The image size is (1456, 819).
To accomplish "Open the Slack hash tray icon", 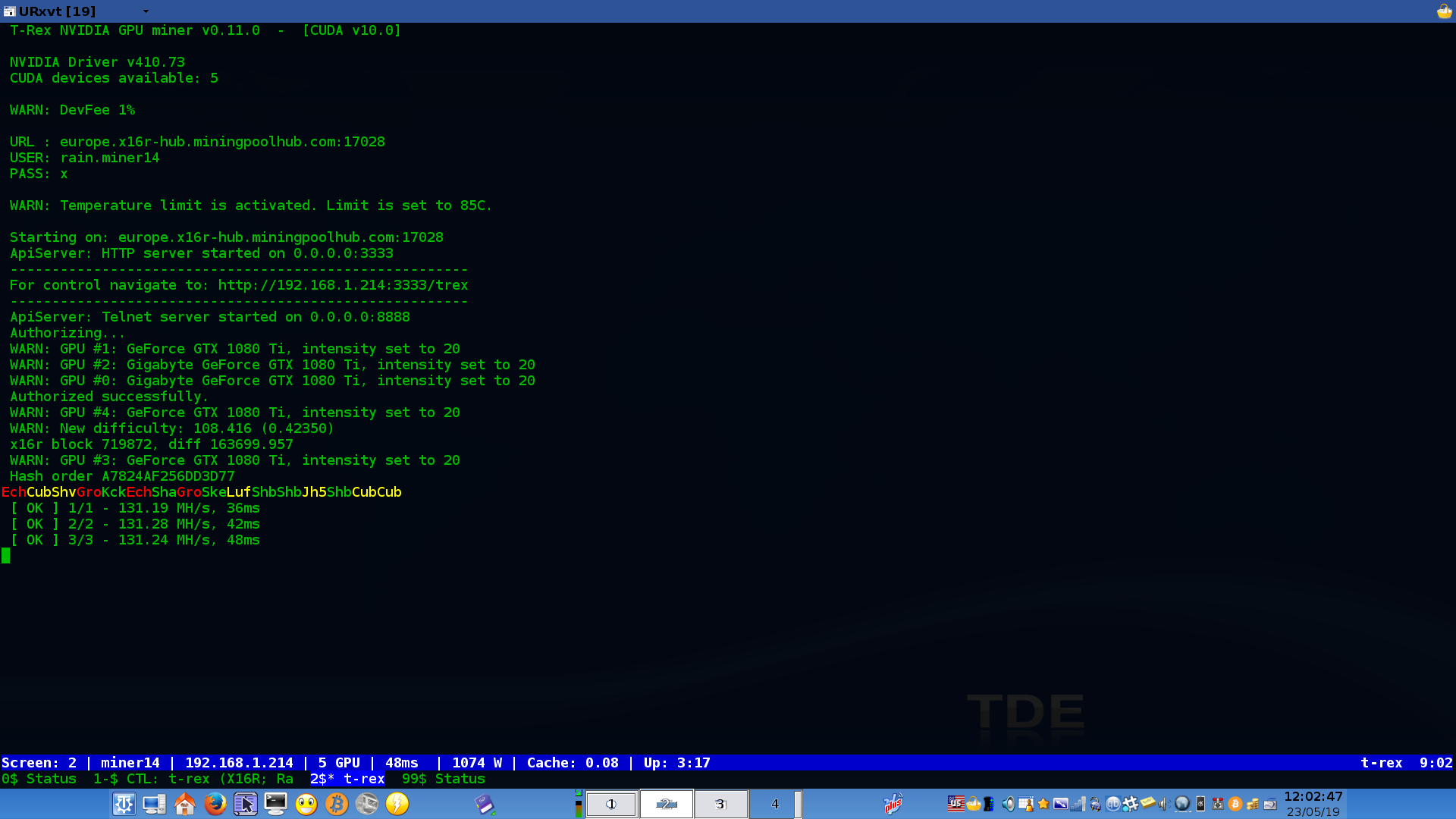I will click(1130, 804).
